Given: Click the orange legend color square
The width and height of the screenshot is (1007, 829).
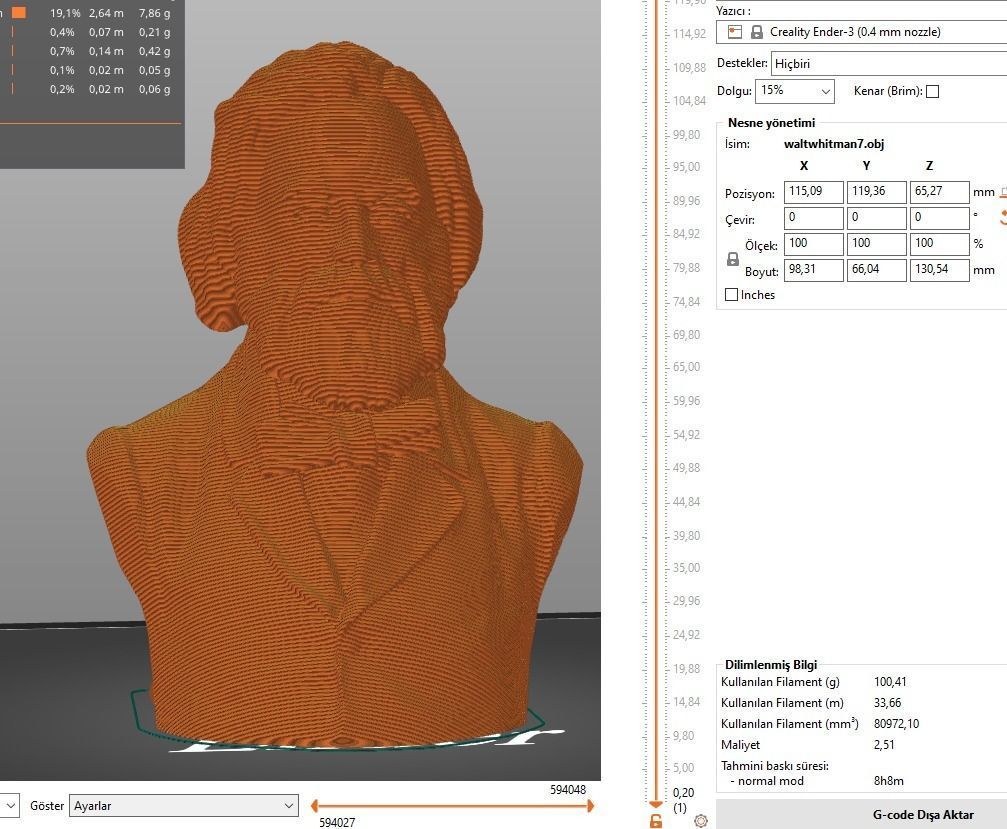Looking at the screenshot, I should (x=19, y=13).
